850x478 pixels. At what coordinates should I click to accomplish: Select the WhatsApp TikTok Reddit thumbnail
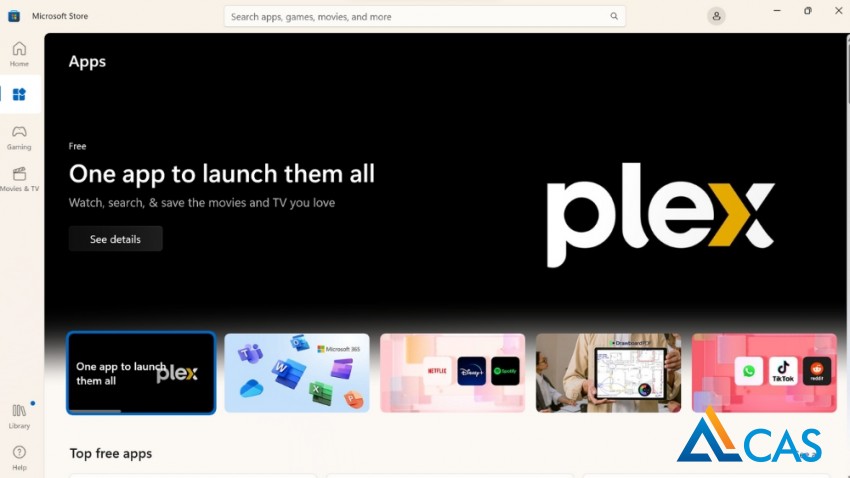pyautogui.click(x=764, y=373)
